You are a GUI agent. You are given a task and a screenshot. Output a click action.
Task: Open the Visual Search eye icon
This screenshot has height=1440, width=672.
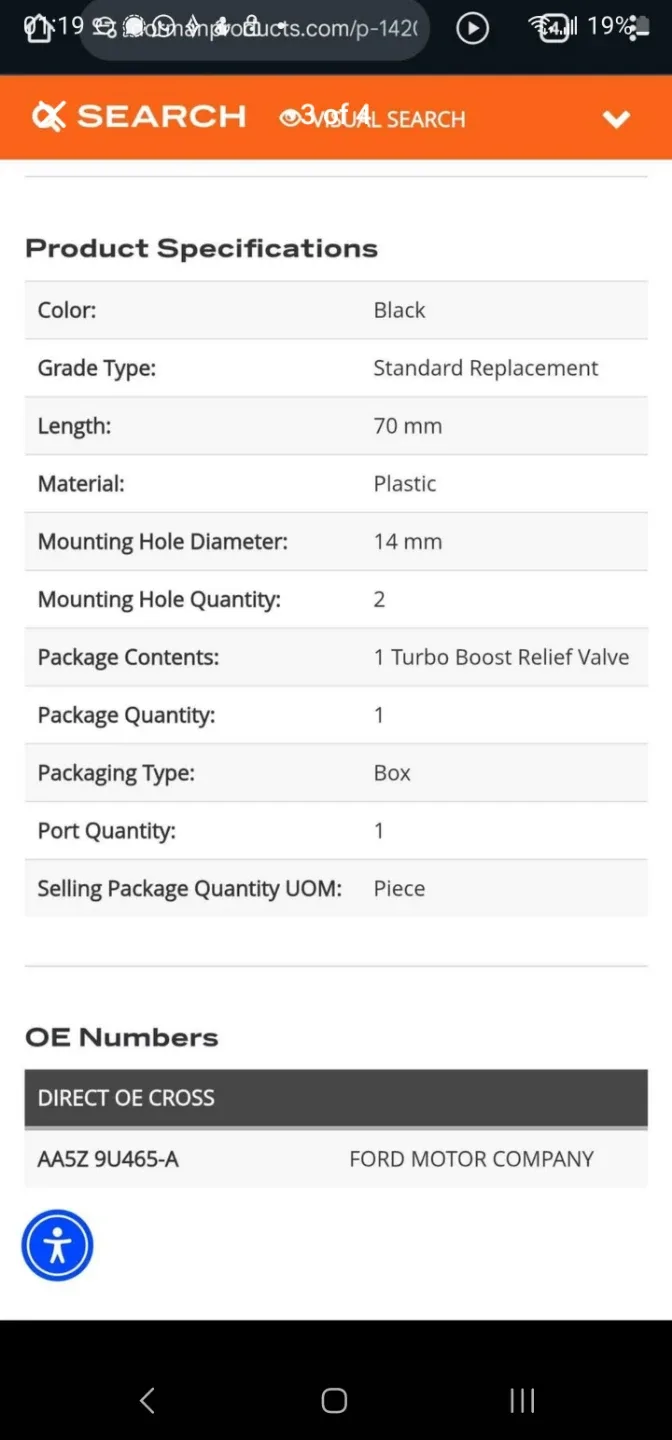point(293,117)
